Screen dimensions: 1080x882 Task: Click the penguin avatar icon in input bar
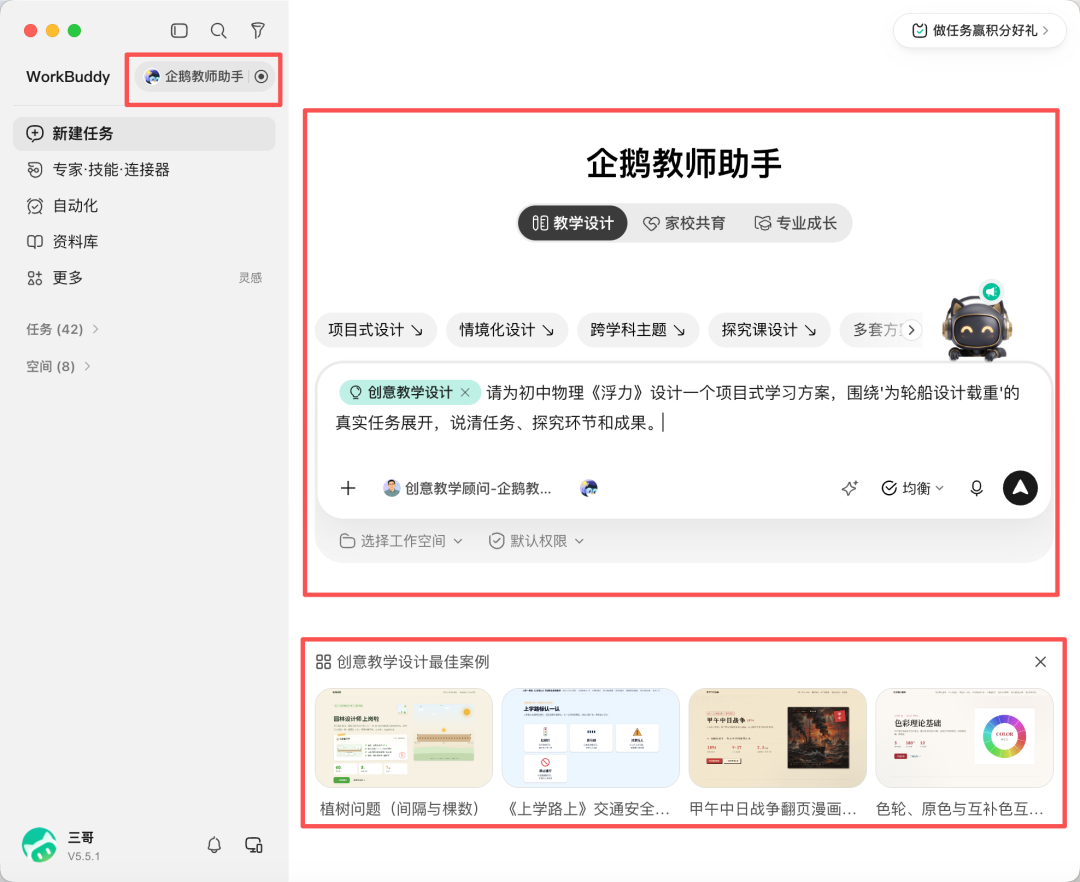click(589, 488)
